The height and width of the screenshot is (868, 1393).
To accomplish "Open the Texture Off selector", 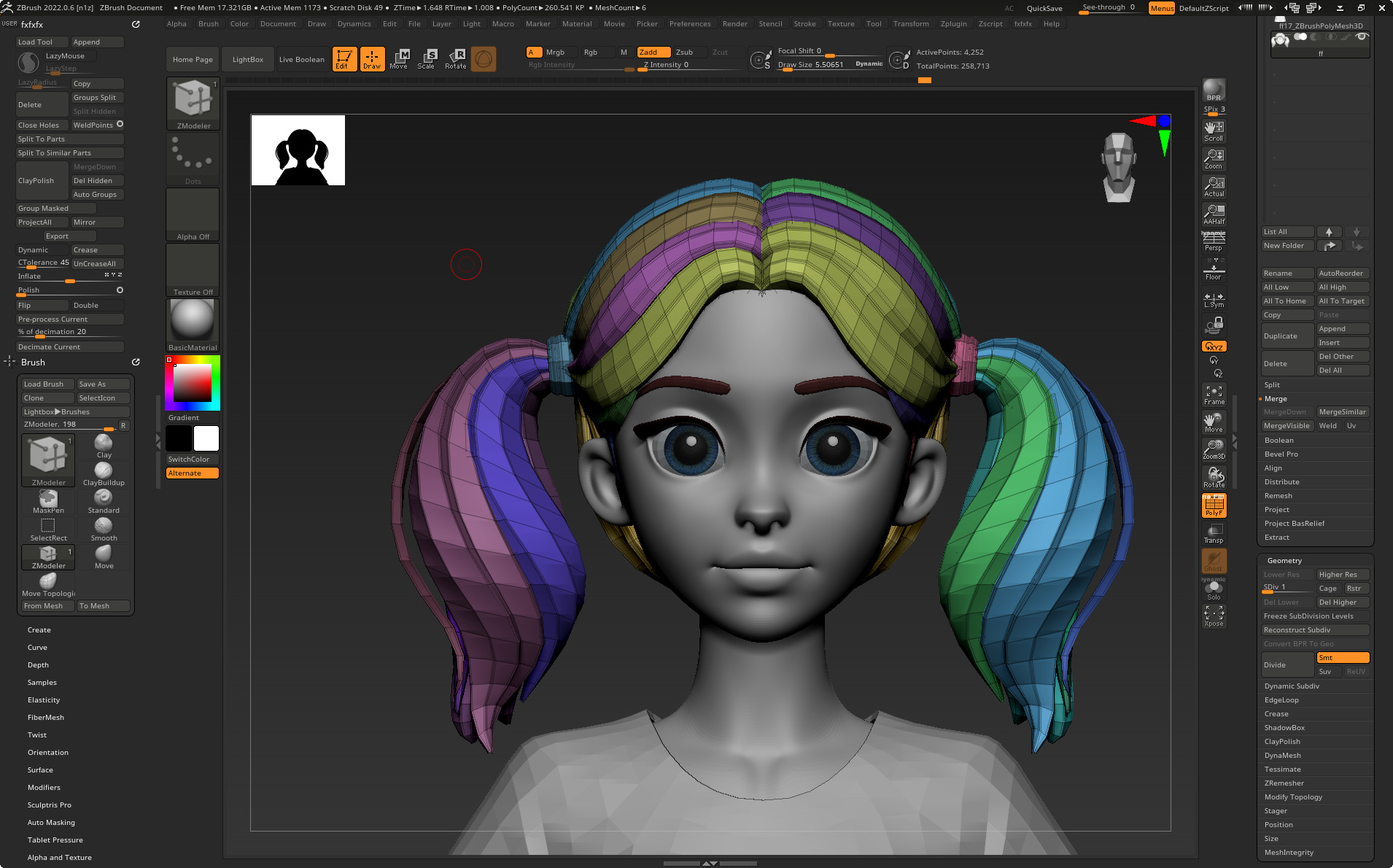I will 193,270.
